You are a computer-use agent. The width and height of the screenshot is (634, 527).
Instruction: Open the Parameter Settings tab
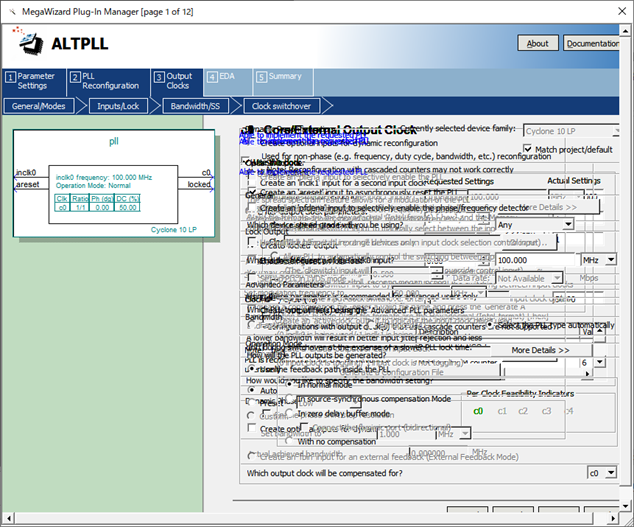pyautogui.click(x=32, y=81)
